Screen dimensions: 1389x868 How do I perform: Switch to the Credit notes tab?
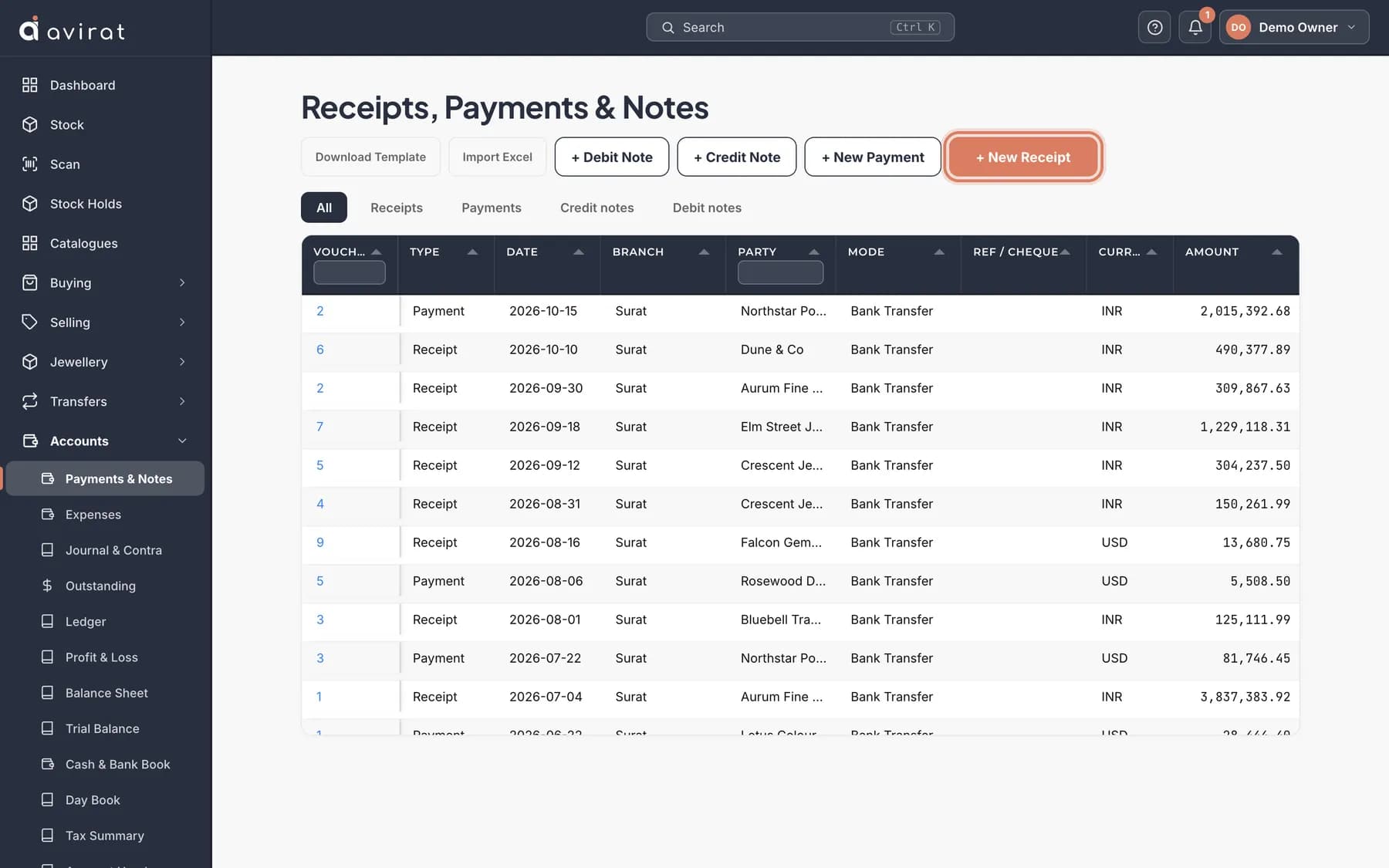click(596, 208)
